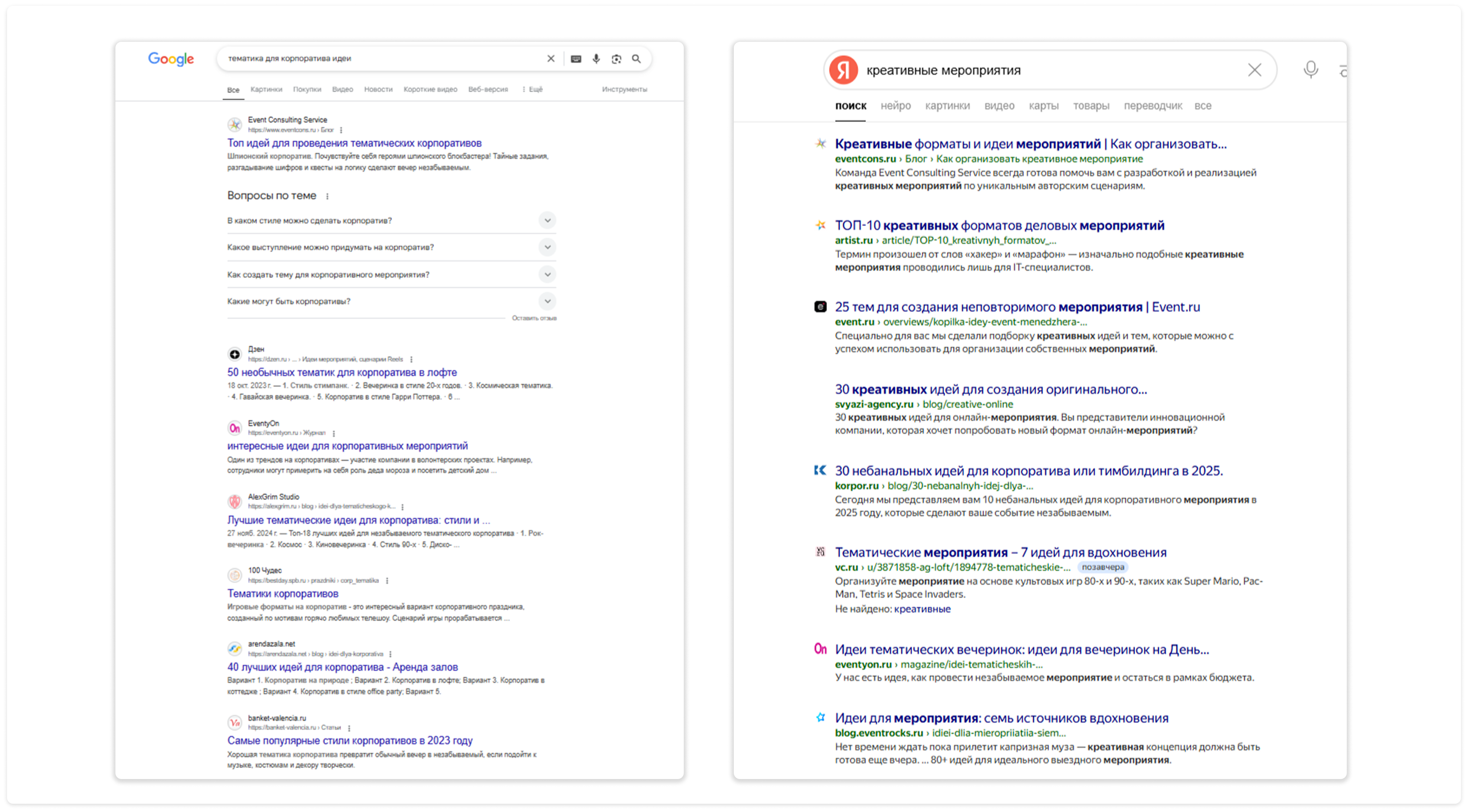Open the Google "Ещё" more menu

533,89
